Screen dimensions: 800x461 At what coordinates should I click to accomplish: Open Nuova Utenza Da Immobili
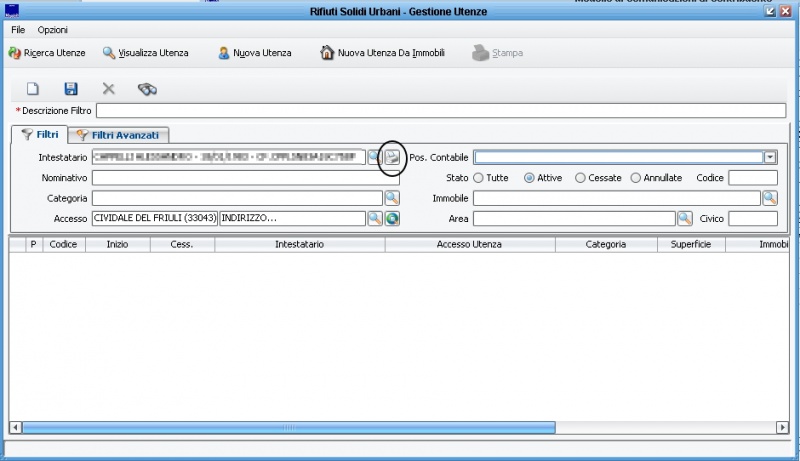click(x=382, y=53)
